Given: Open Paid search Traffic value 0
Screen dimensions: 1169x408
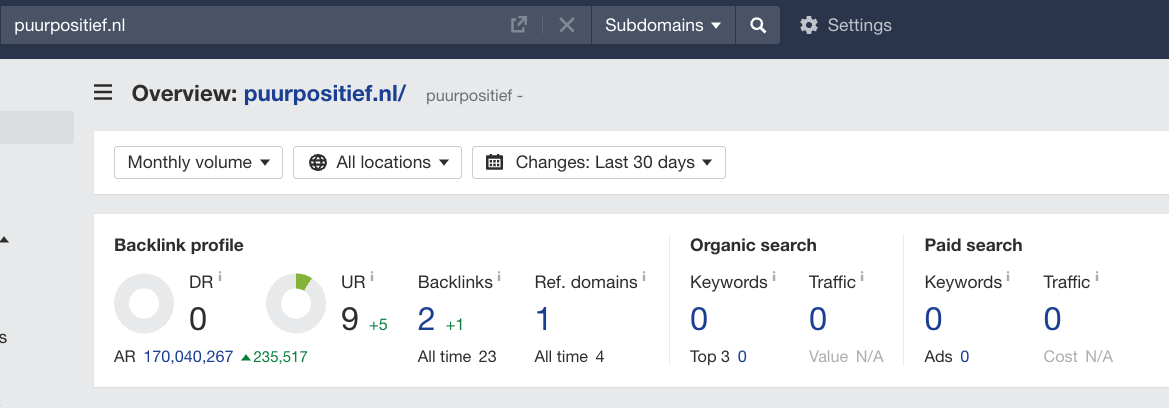Looking at the screenshot, I should coord(1052,319).
